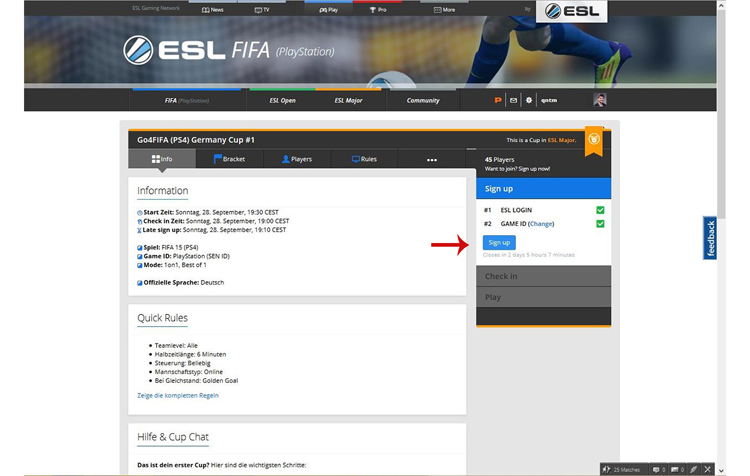Open Zeige die kompletten Regeln link
This screenshot has width=750, height=476.
(178, 396)
